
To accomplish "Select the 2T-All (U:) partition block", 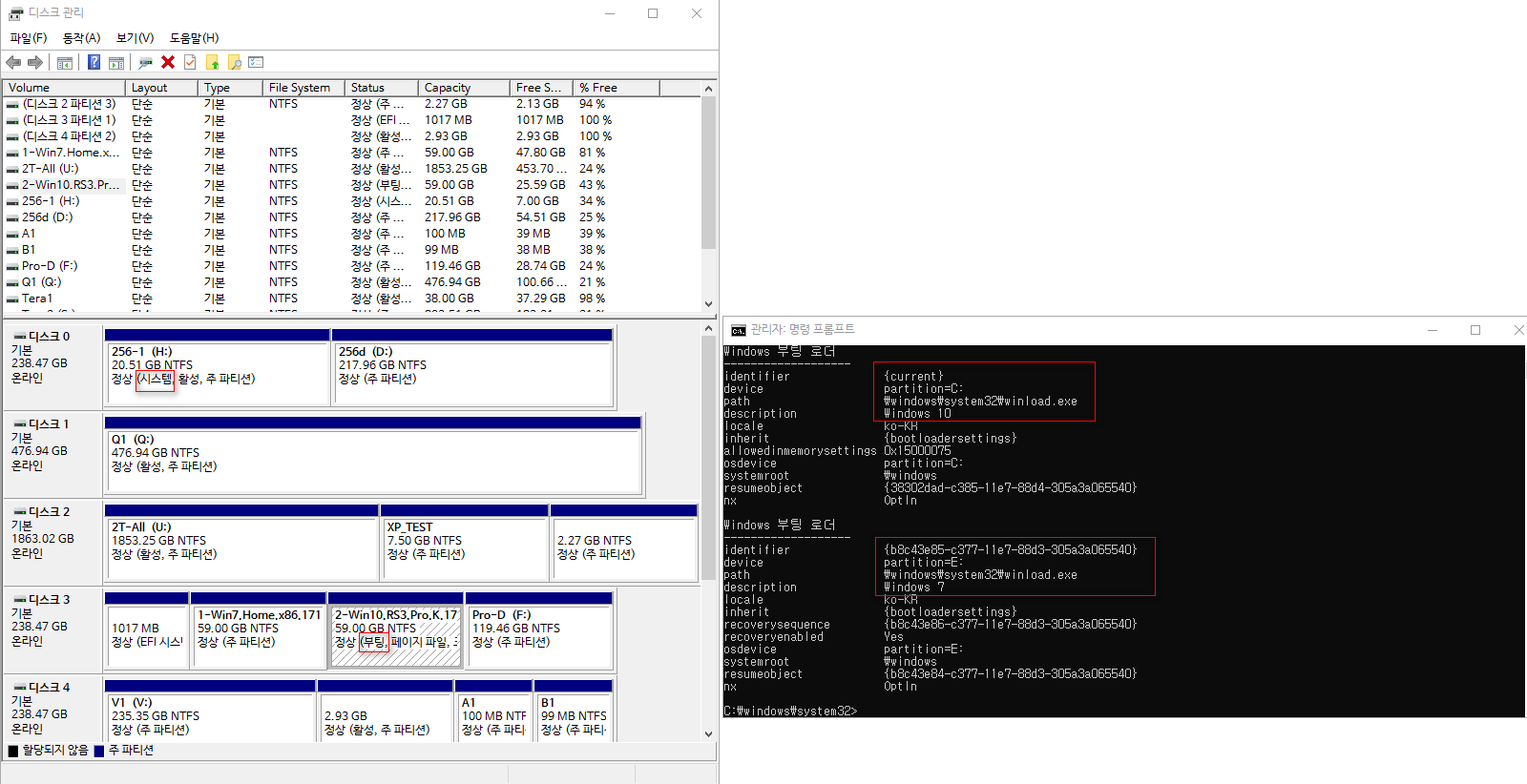I will 241,543.
